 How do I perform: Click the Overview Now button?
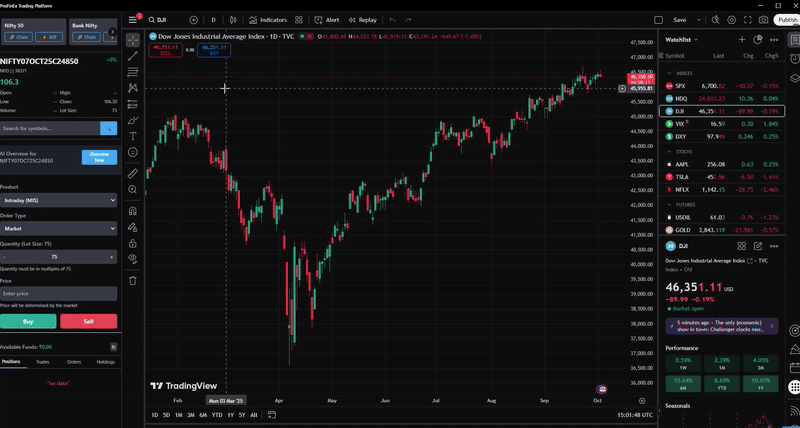pos(99,157)
